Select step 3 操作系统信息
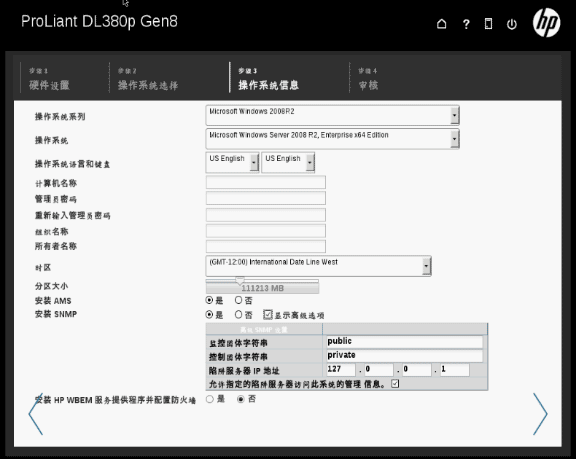The image size is (576, 460). pos(268,79)
